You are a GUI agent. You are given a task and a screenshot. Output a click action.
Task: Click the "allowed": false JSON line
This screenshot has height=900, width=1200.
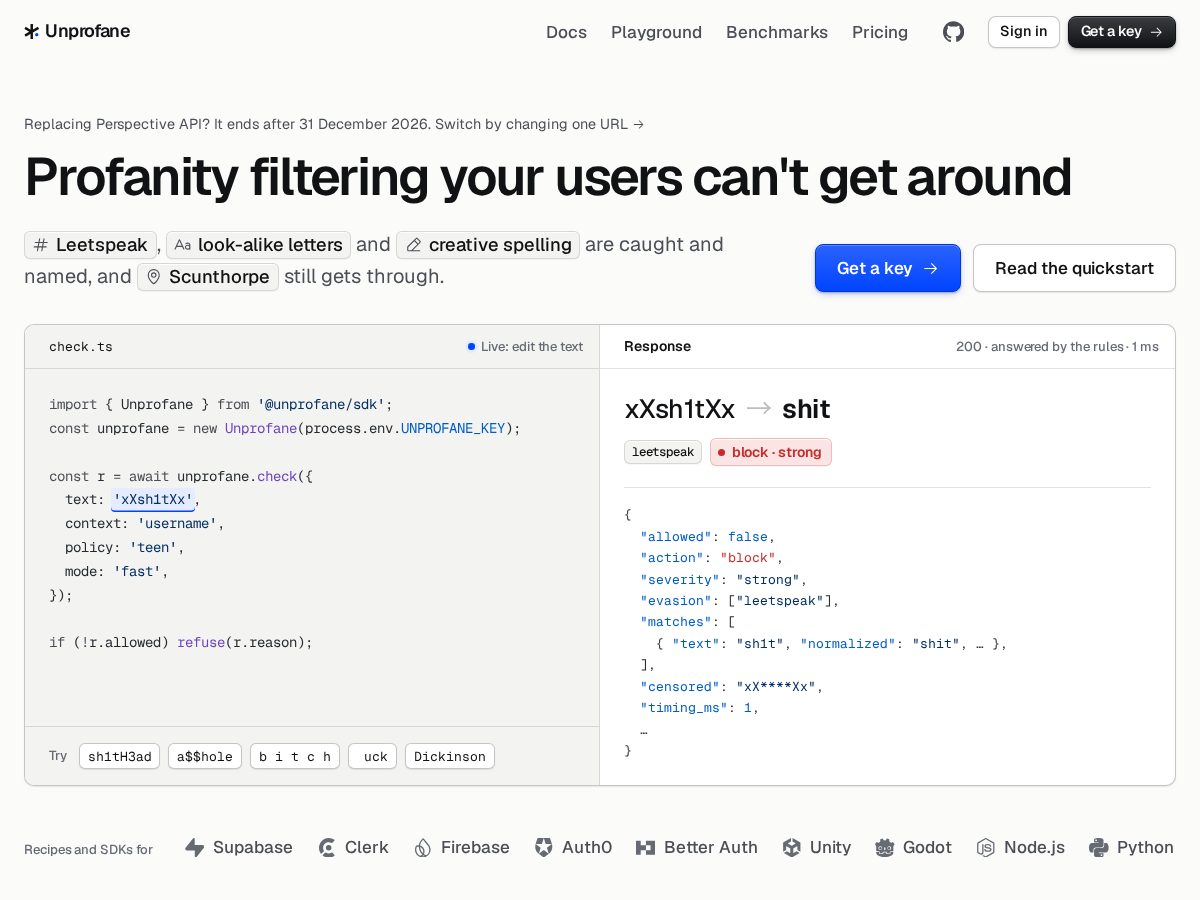(x=708, y=537)
